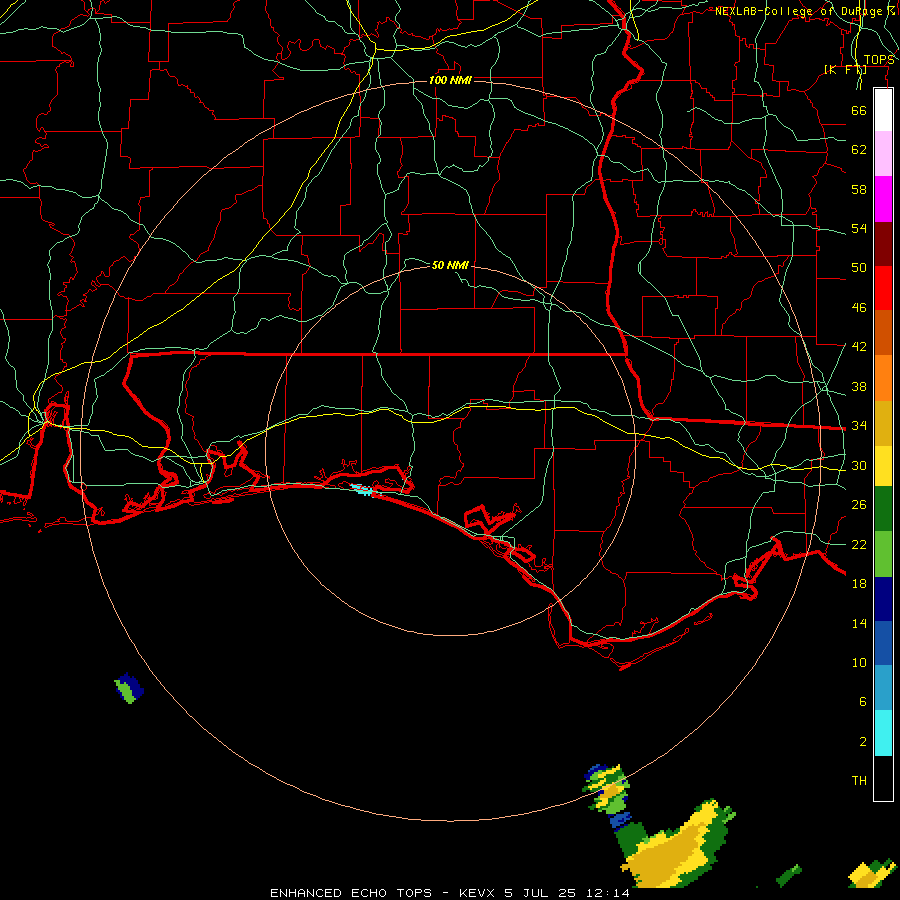Click the dark green legend swatch

click(x=883, y=509)
